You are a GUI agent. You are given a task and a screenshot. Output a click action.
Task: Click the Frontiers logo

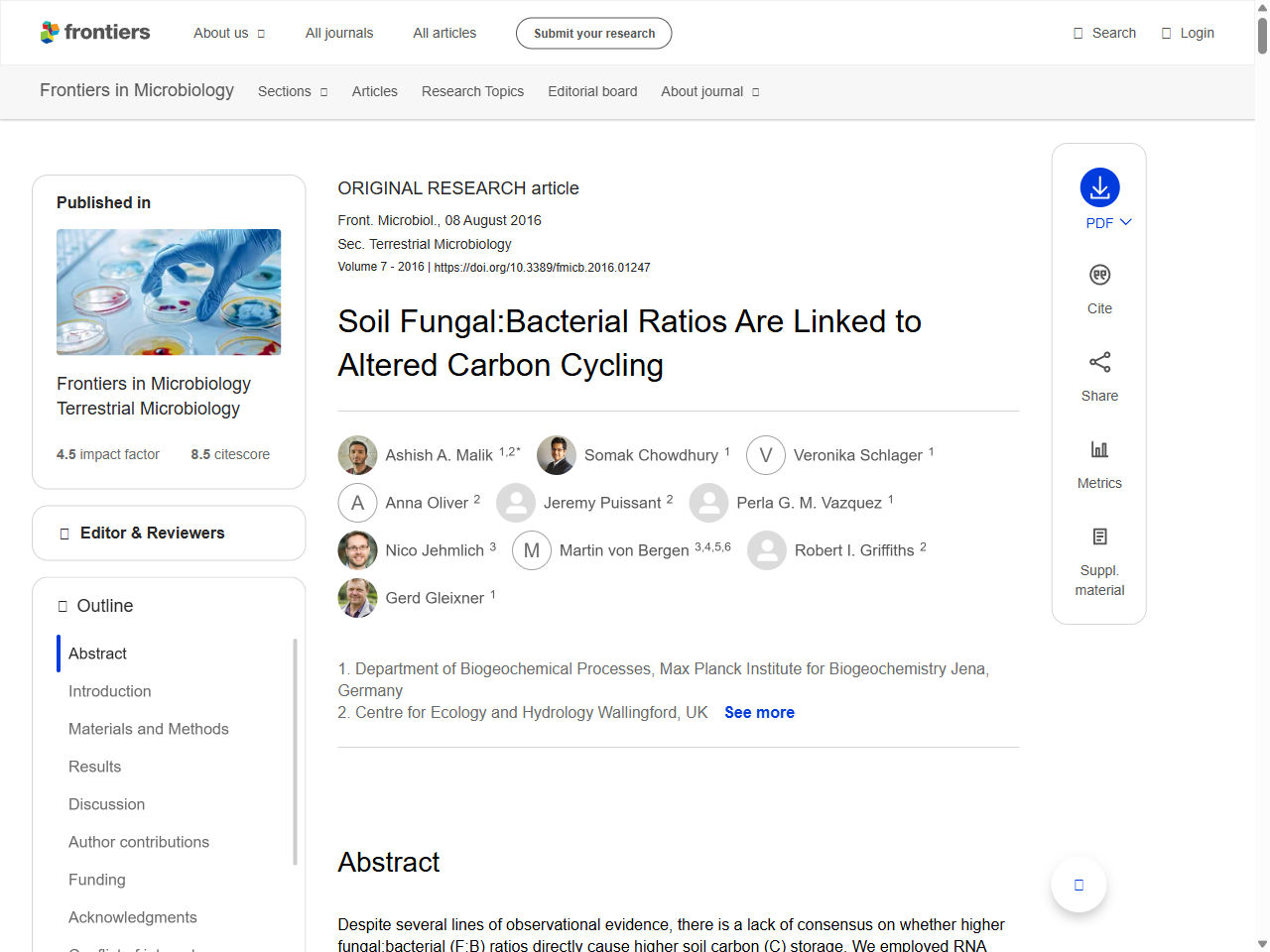95,32
